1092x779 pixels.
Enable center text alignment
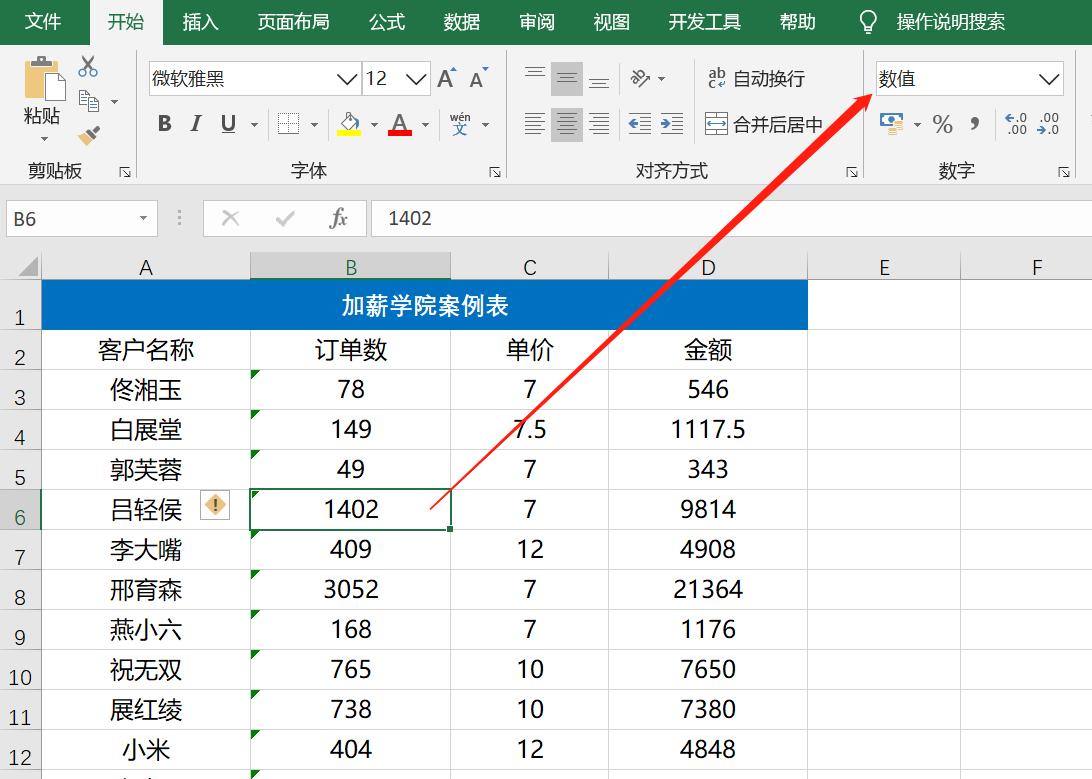pos(566,123)
